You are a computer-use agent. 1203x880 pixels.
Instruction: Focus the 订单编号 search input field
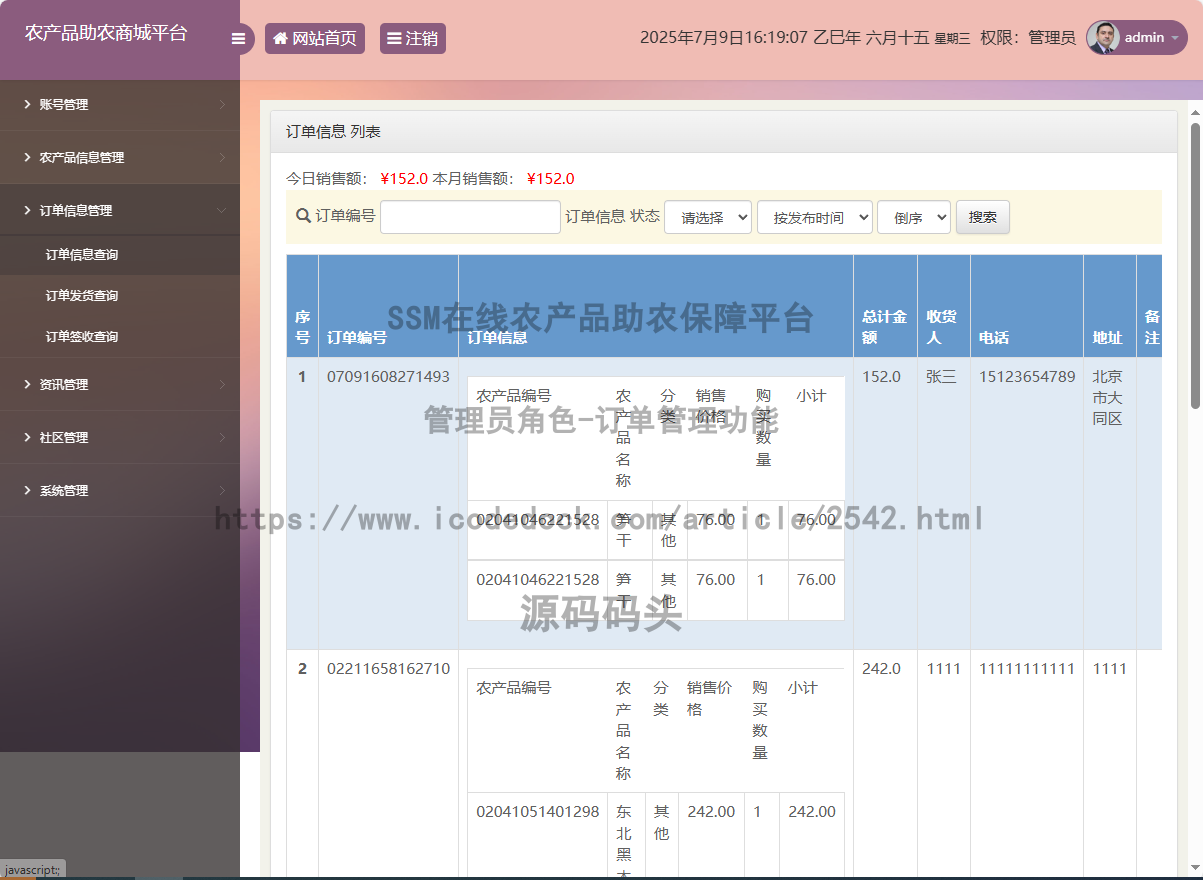tap(470, 217)
